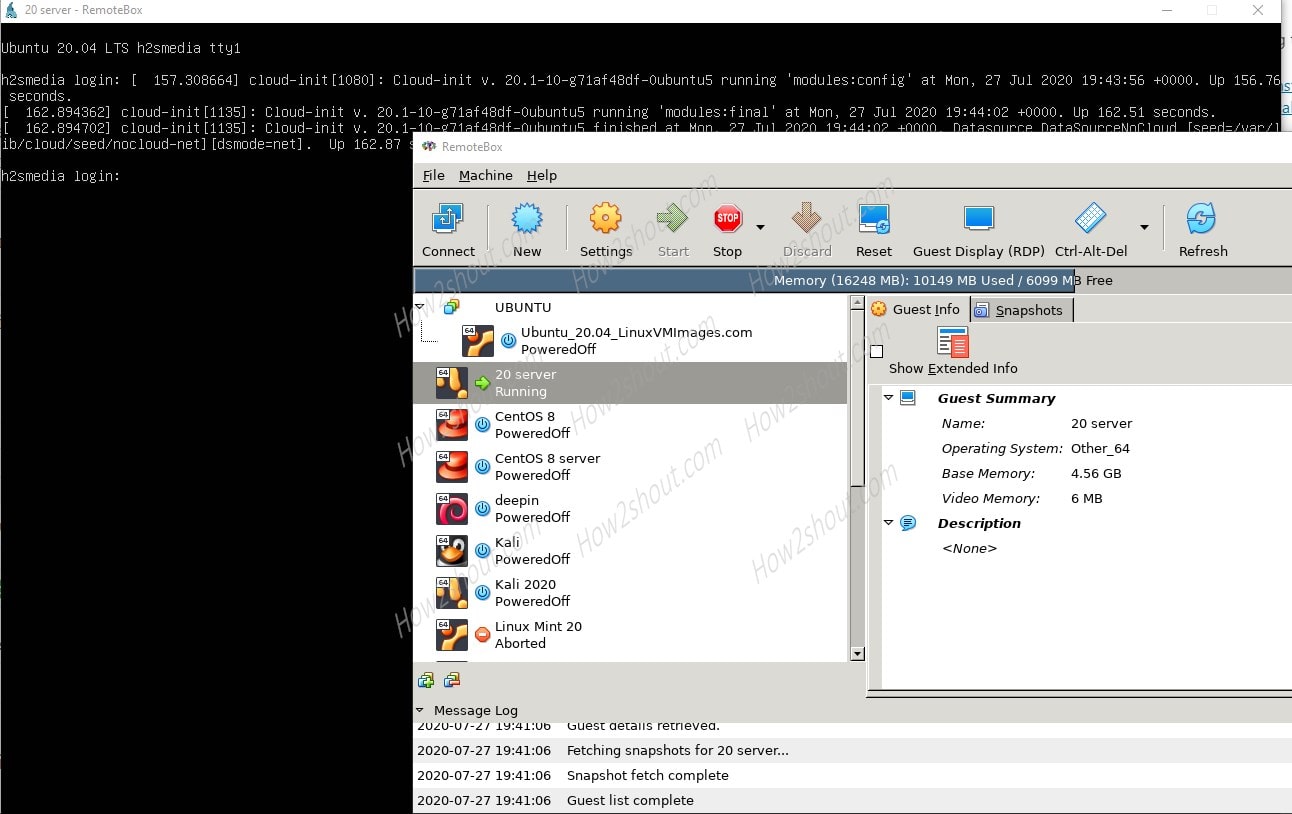Image resolution: width=1292 pixels, height=814 pixels.
Task: Open the Help menu
Action: click(542, 175)
